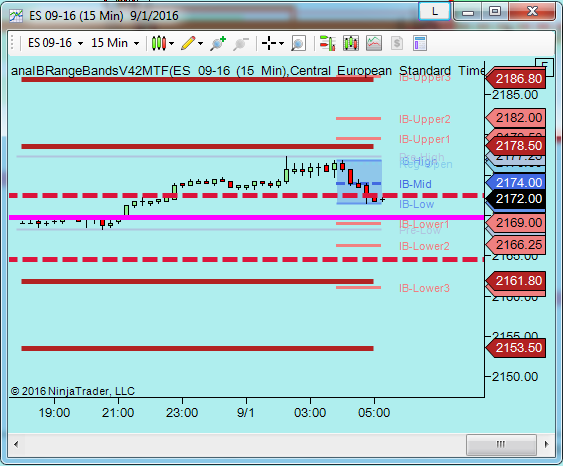
Task: Click the 9/1 date axis label
Action: tap(246, 413)
